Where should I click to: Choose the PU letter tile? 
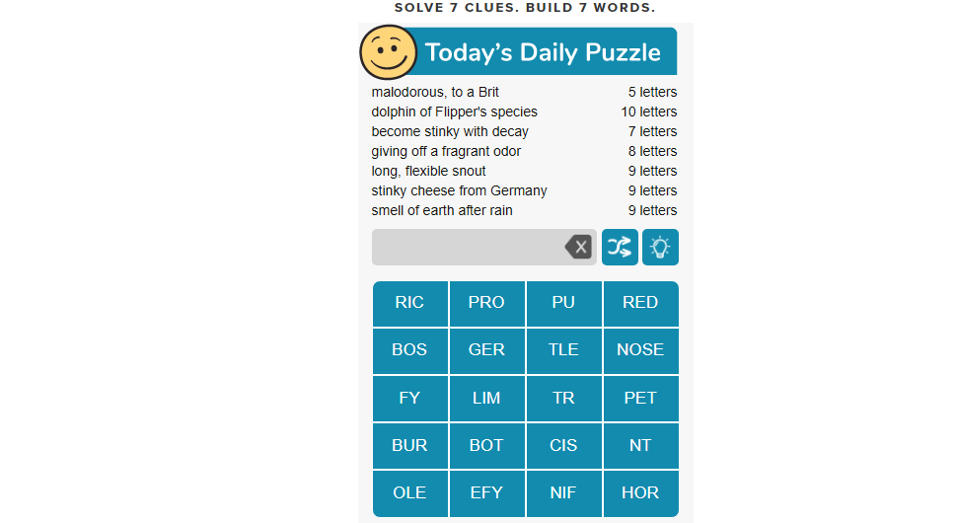tap(563, 304)
